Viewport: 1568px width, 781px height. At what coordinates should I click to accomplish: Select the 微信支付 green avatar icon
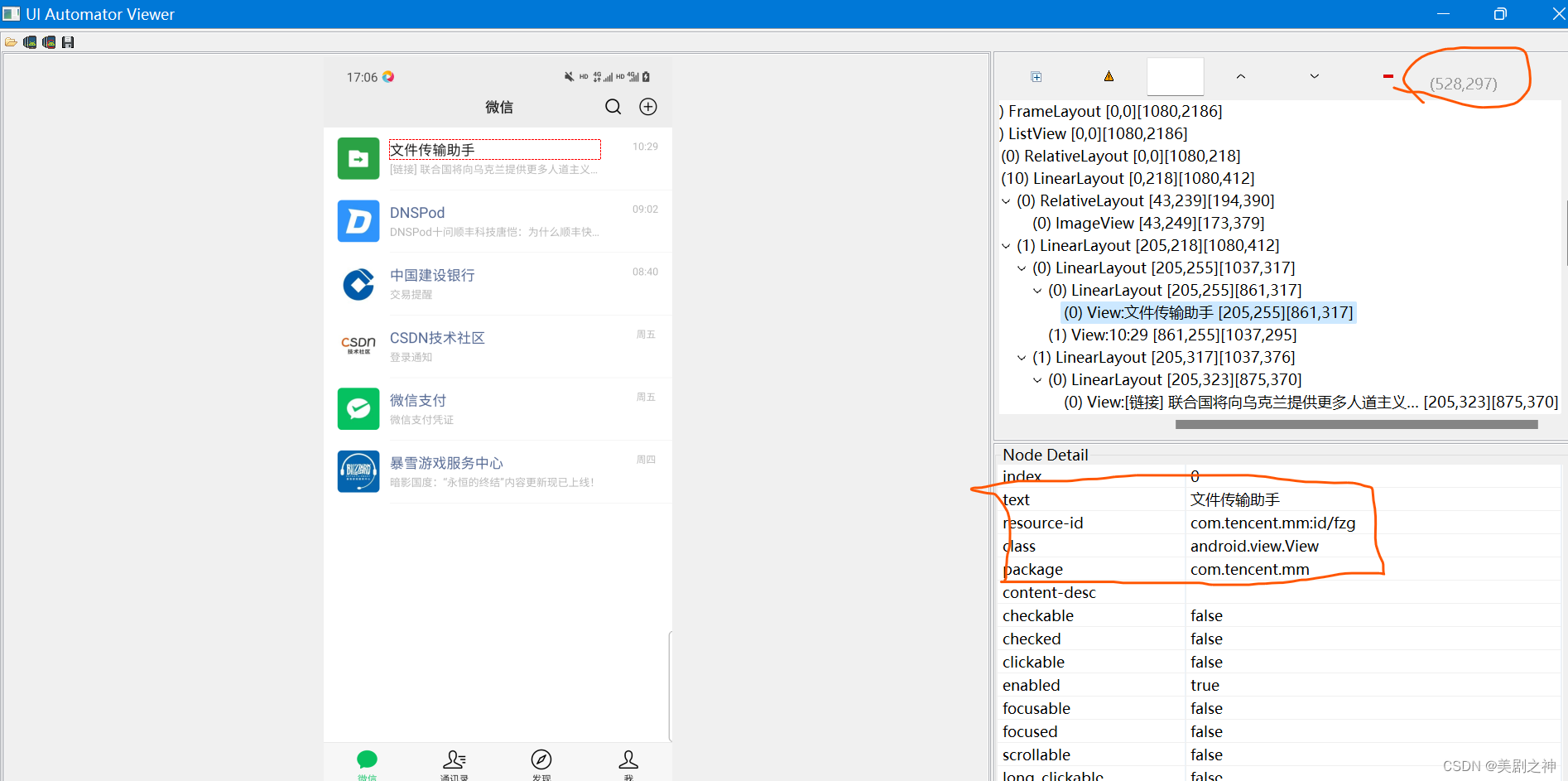click(x=358, y=409)
